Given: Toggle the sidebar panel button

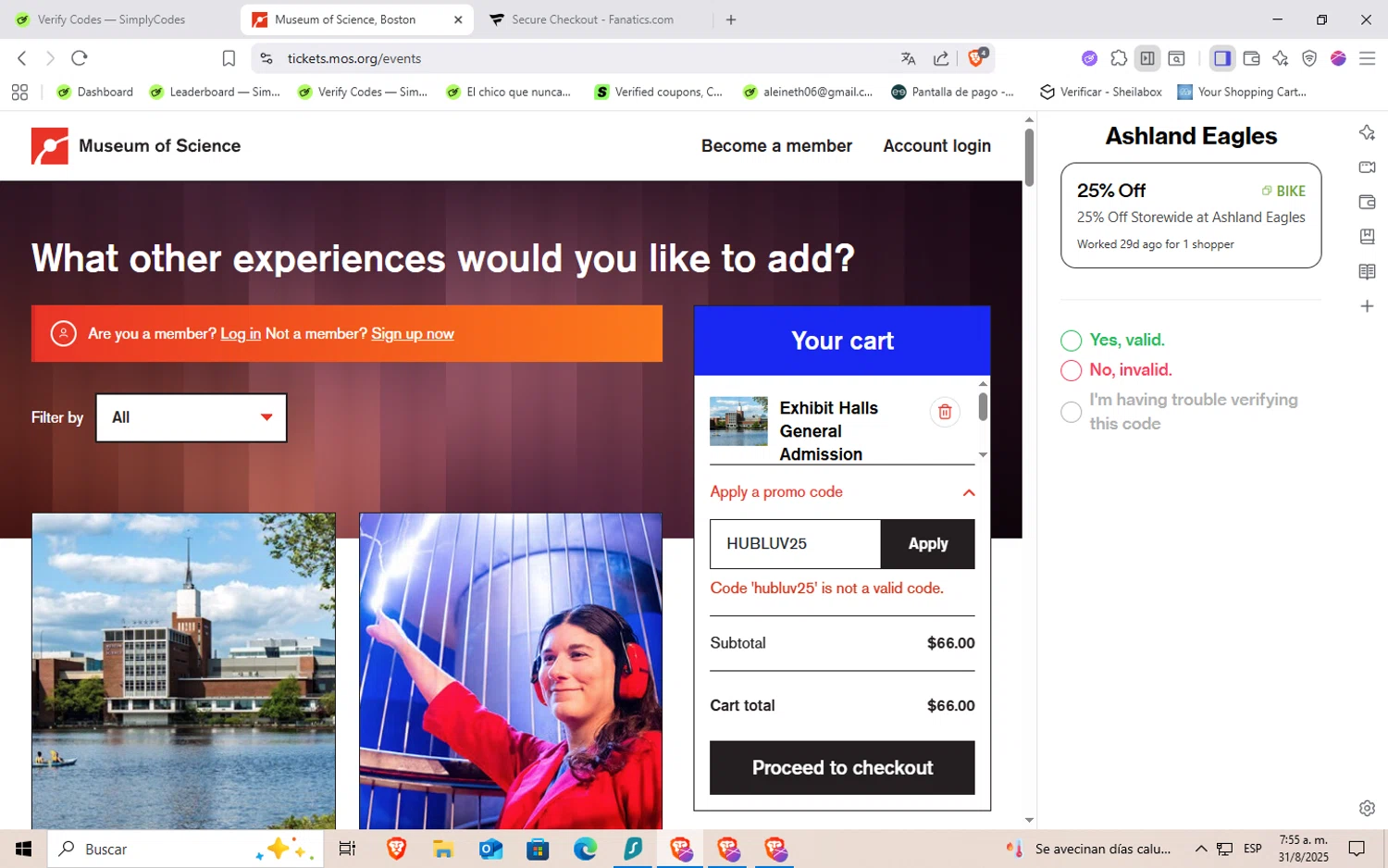Looking at the screenshot, I should (x=1222, y=58).
